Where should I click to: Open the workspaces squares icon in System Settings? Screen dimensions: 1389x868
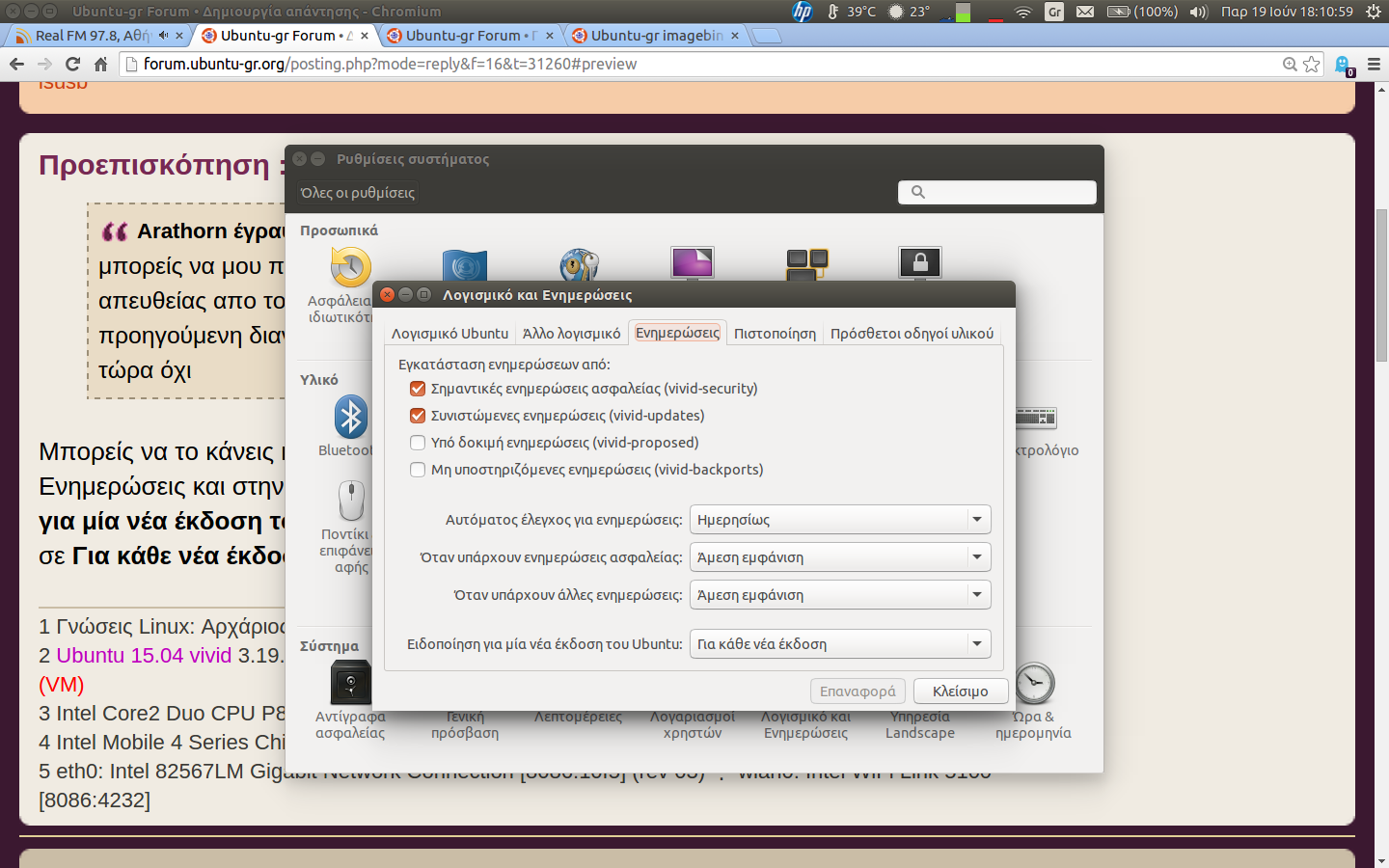click(806, 265)
